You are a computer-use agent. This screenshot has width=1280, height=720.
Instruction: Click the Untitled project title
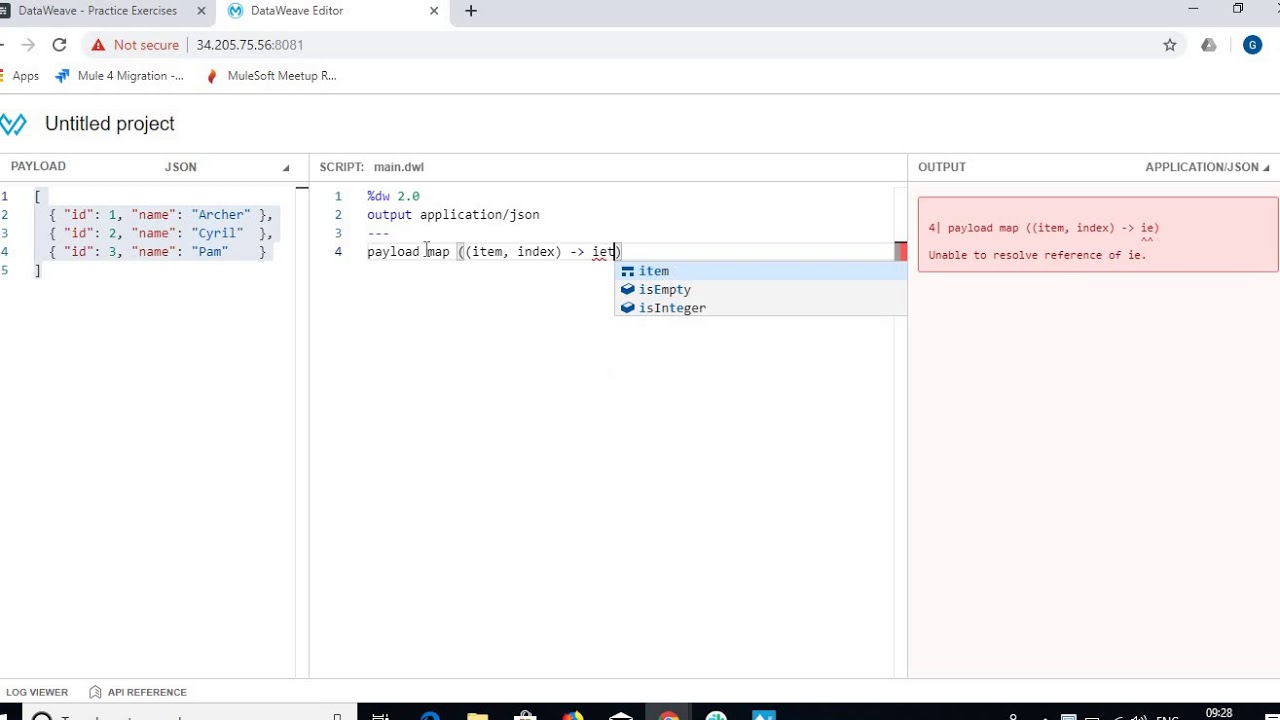point(110,124)
